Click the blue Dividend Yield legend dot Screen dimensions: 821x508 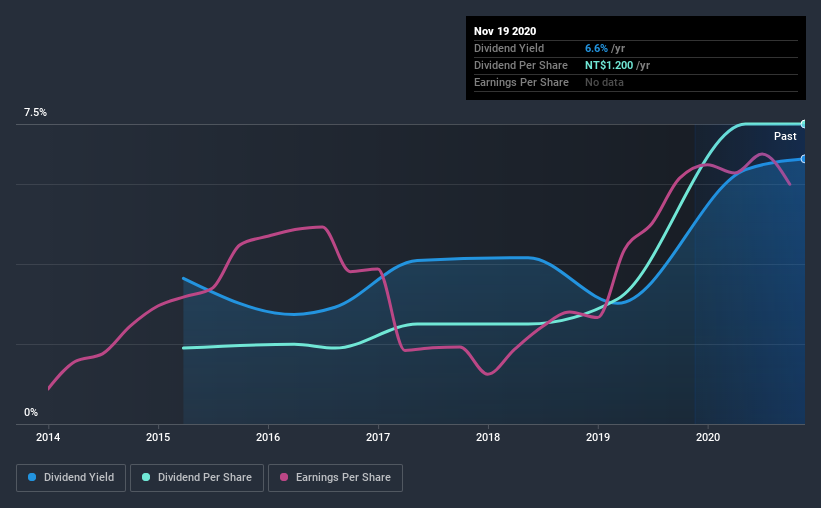32,477
